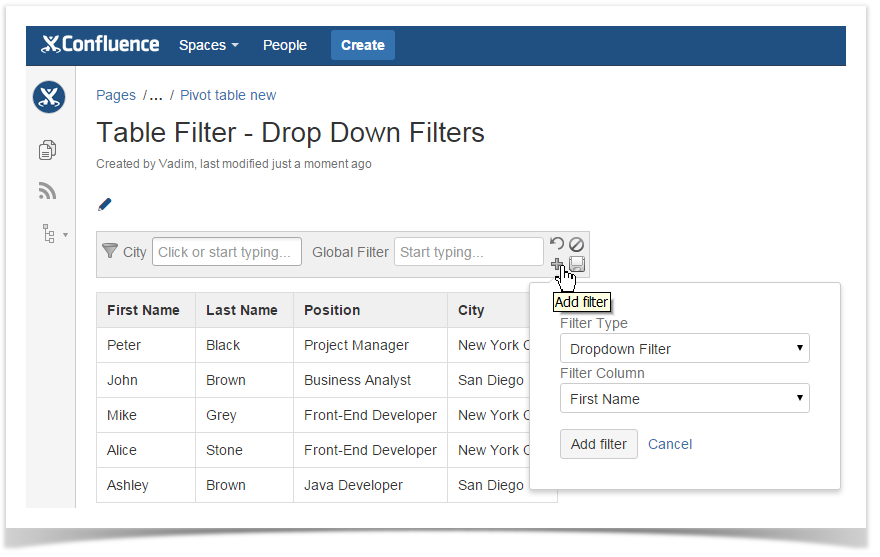Click the floppy disk save icon
880x557 pixels.
[577, 264]
